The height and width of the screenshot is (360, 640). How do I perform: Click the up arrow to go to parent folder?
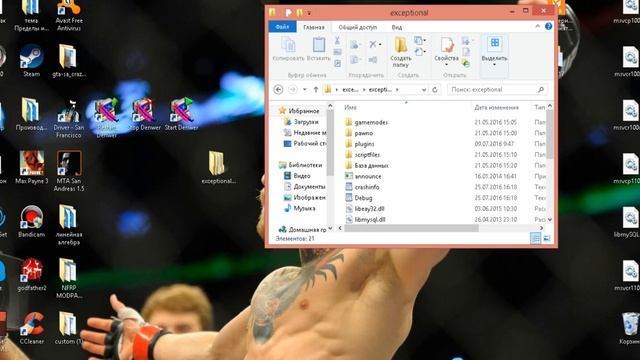click(x=316, y=89)
